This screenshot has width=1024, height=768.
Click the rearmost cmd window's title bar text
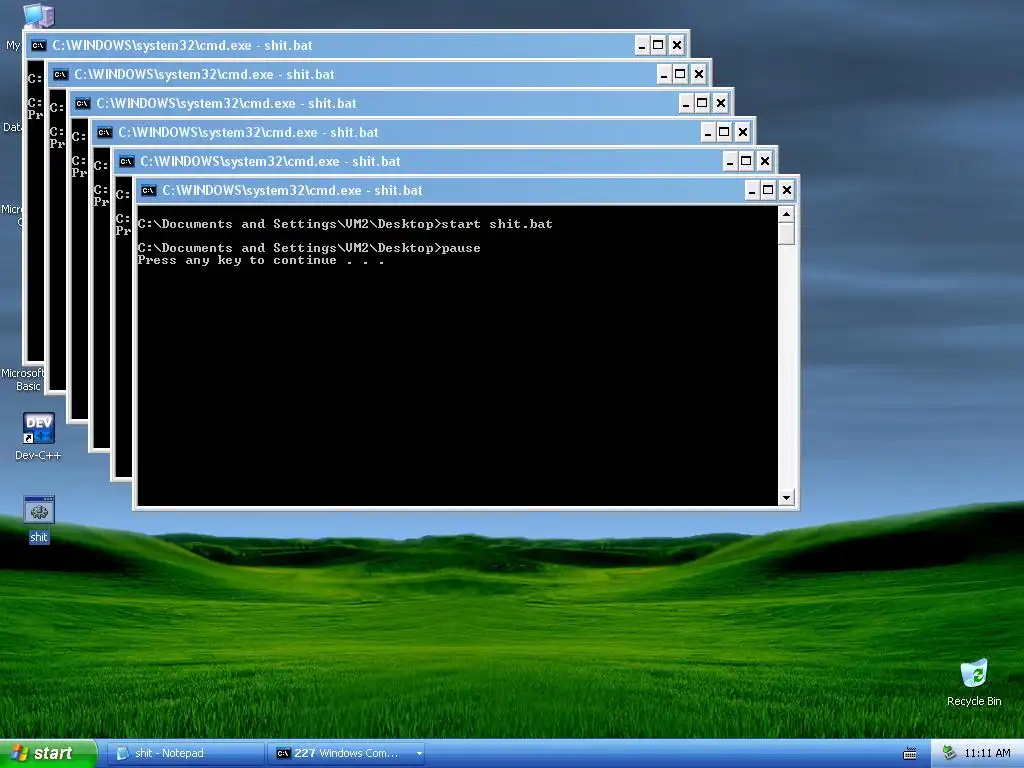pos(182,46)
